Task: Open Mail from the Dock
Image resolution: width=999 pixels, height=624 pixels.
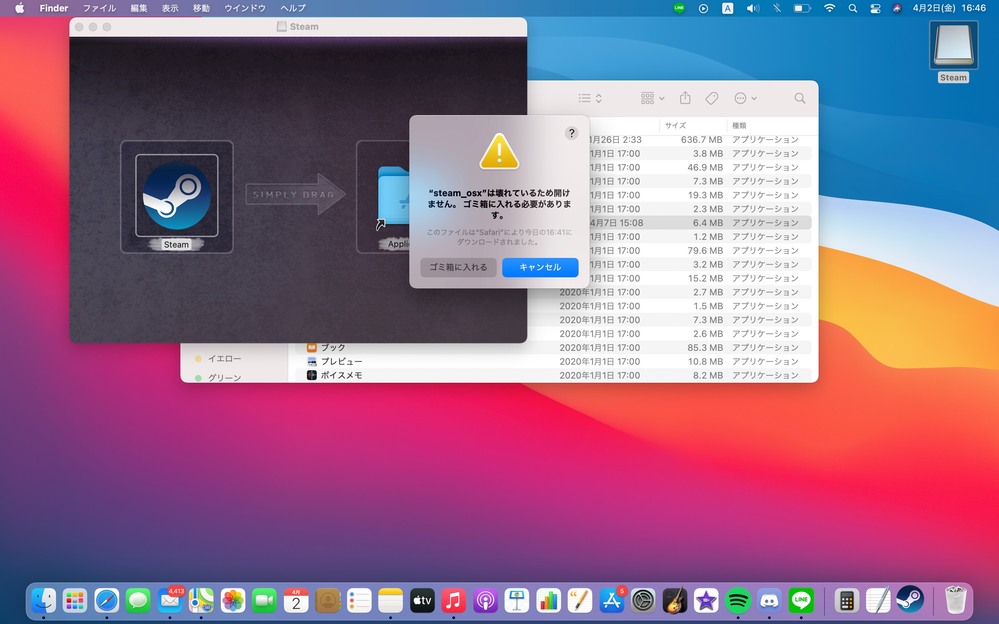Action: [x=170, y=600]
